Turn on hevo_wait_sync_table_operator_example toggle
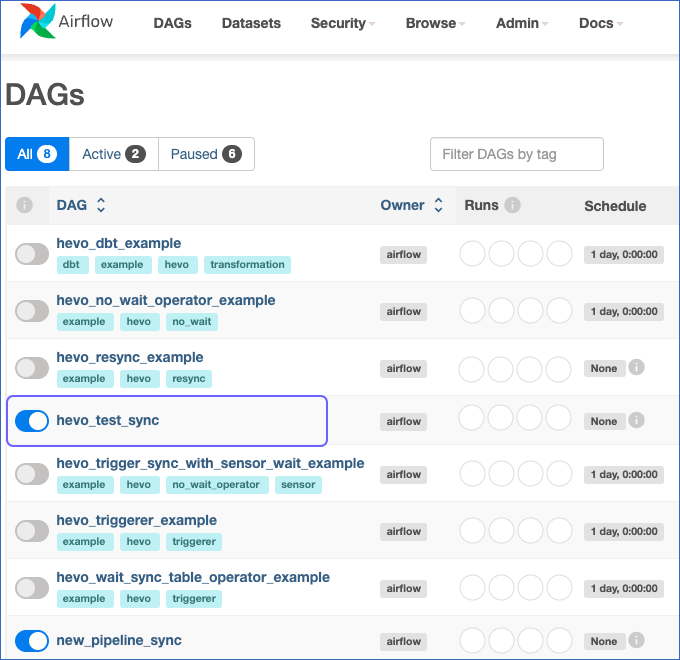The image size is (680, 660). [32, 588]
